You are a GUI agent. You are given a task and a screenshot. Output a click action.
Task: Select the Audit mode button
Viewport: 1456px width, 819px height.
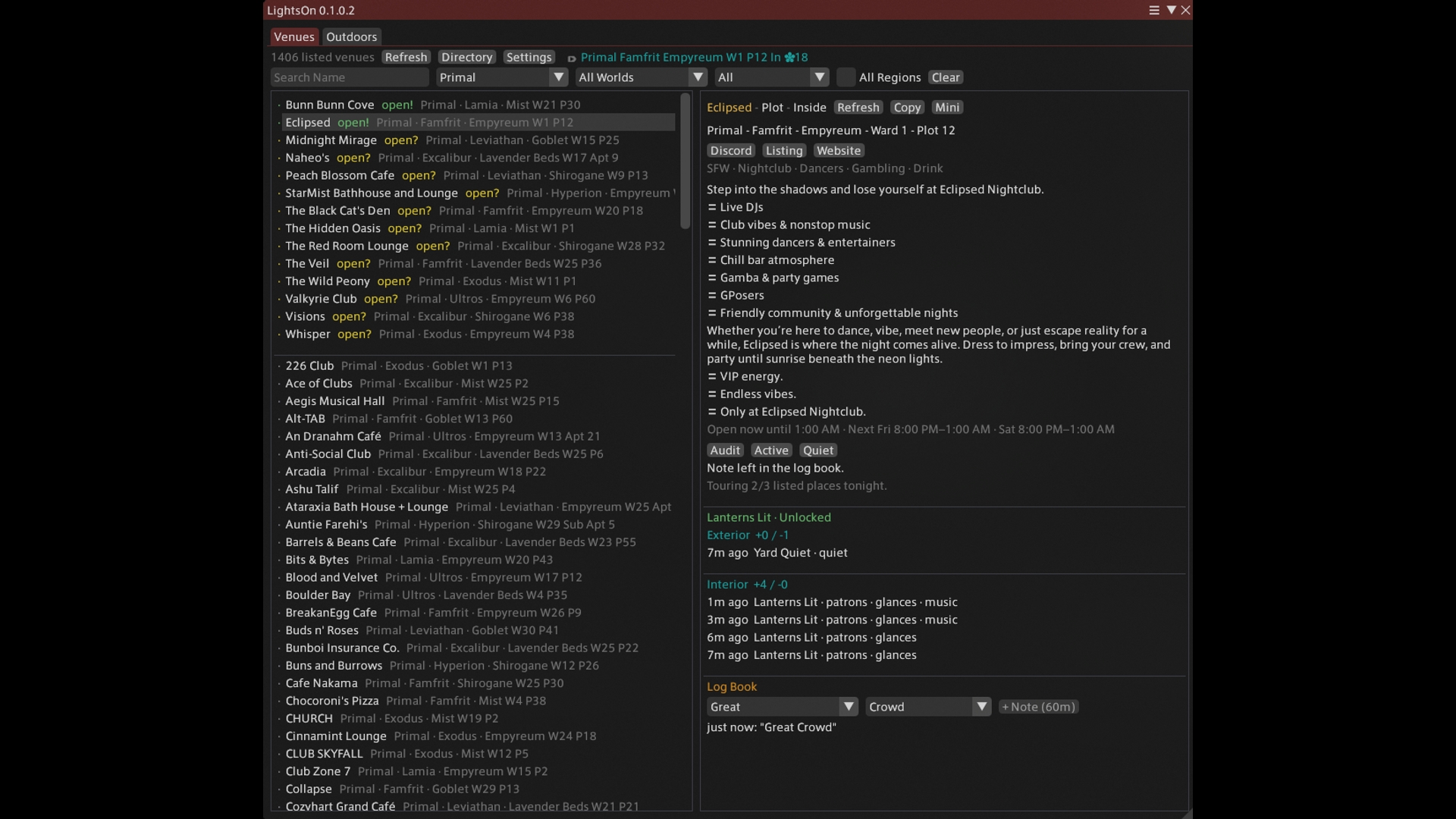point(725,450)
